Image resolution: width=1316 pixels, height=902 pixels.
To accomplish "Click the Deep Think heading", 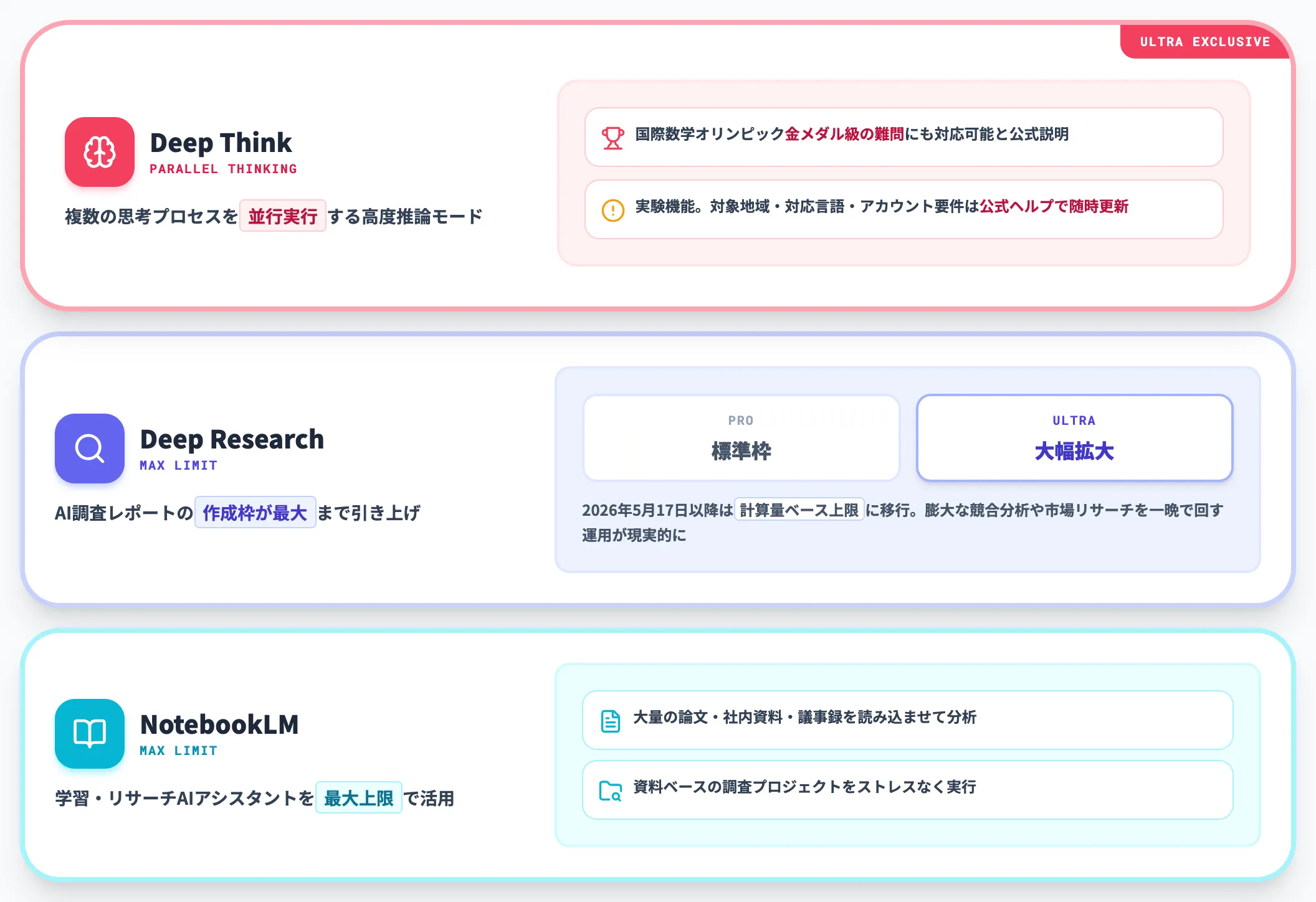I will coord(221,143).
